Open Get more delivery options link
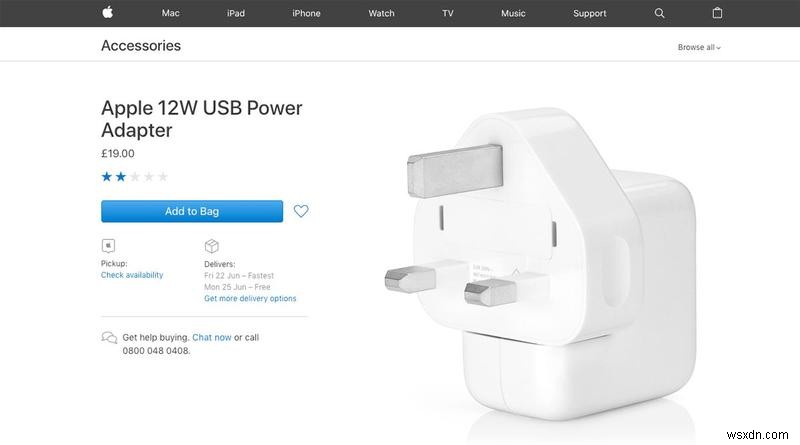800x445 pixels. (x=250, y=299)
